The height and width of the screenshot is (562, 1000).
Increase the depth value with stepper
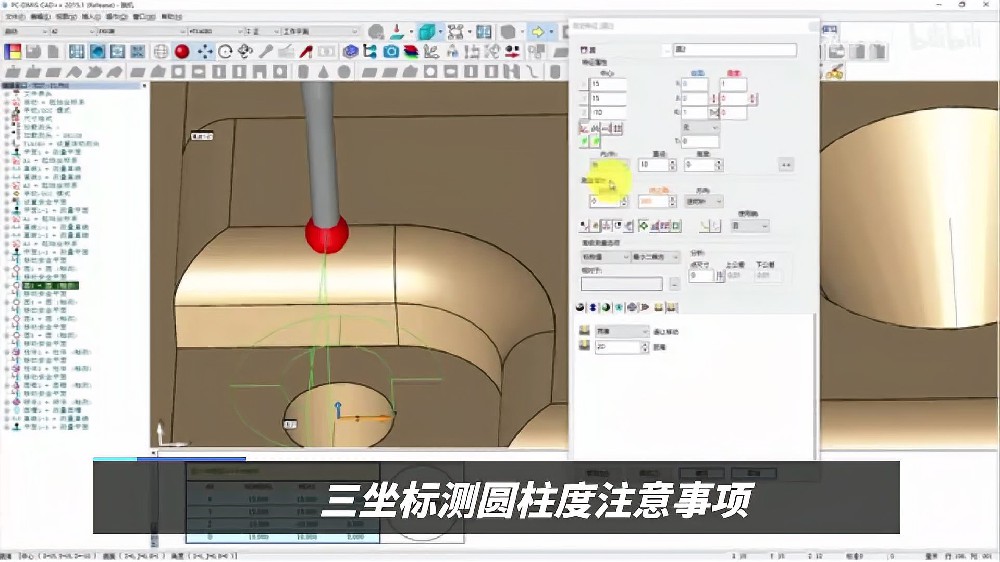pos(719,162)
